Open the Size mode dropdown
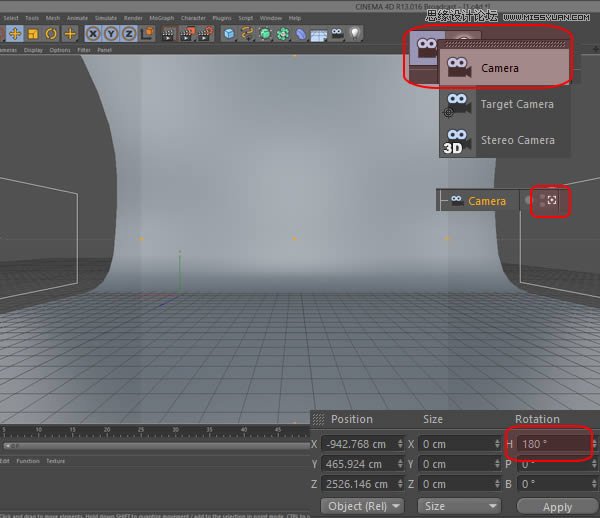Screen dimensions: 600x518 point(458,506)
